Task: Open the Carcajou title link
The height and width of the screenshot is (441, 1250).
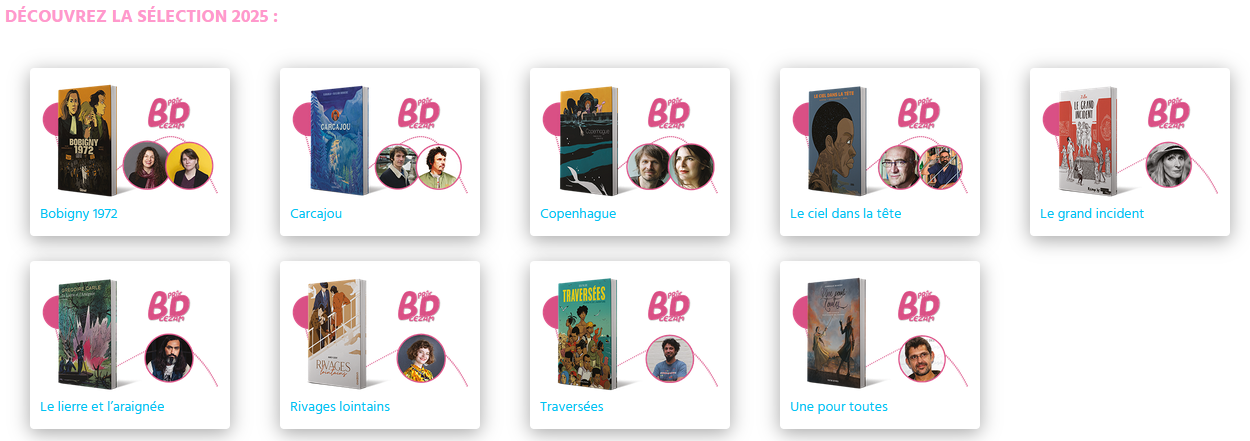Action: pos(316,214)
